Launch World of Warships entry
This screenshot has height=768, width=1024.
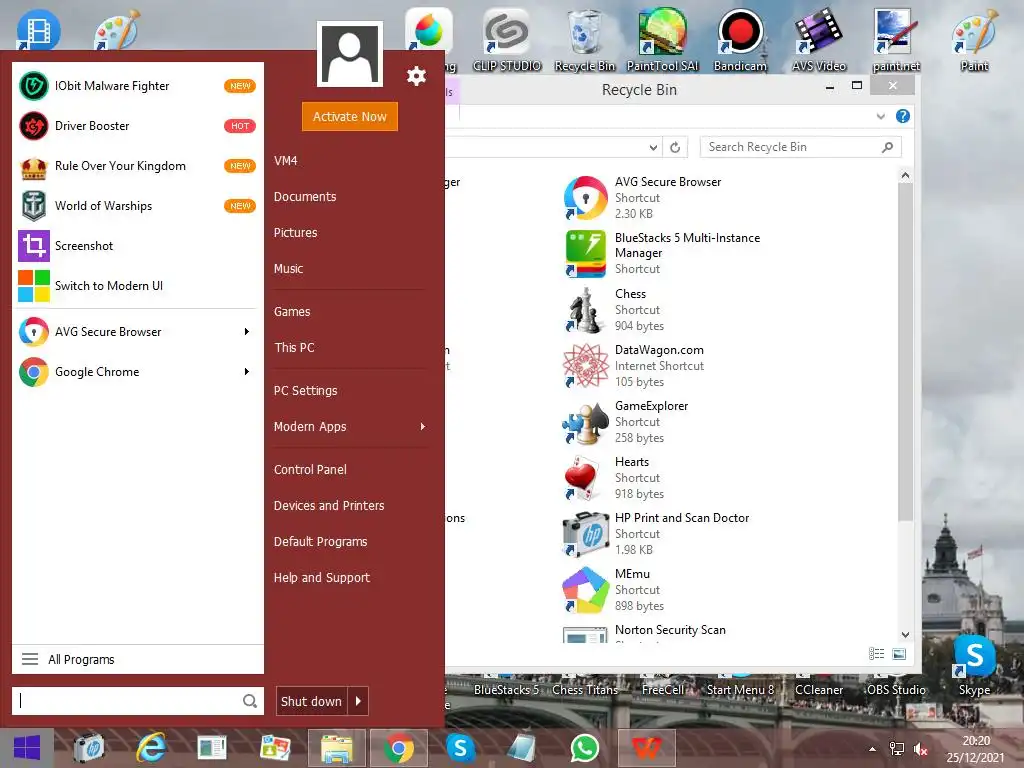coord(138,206)
